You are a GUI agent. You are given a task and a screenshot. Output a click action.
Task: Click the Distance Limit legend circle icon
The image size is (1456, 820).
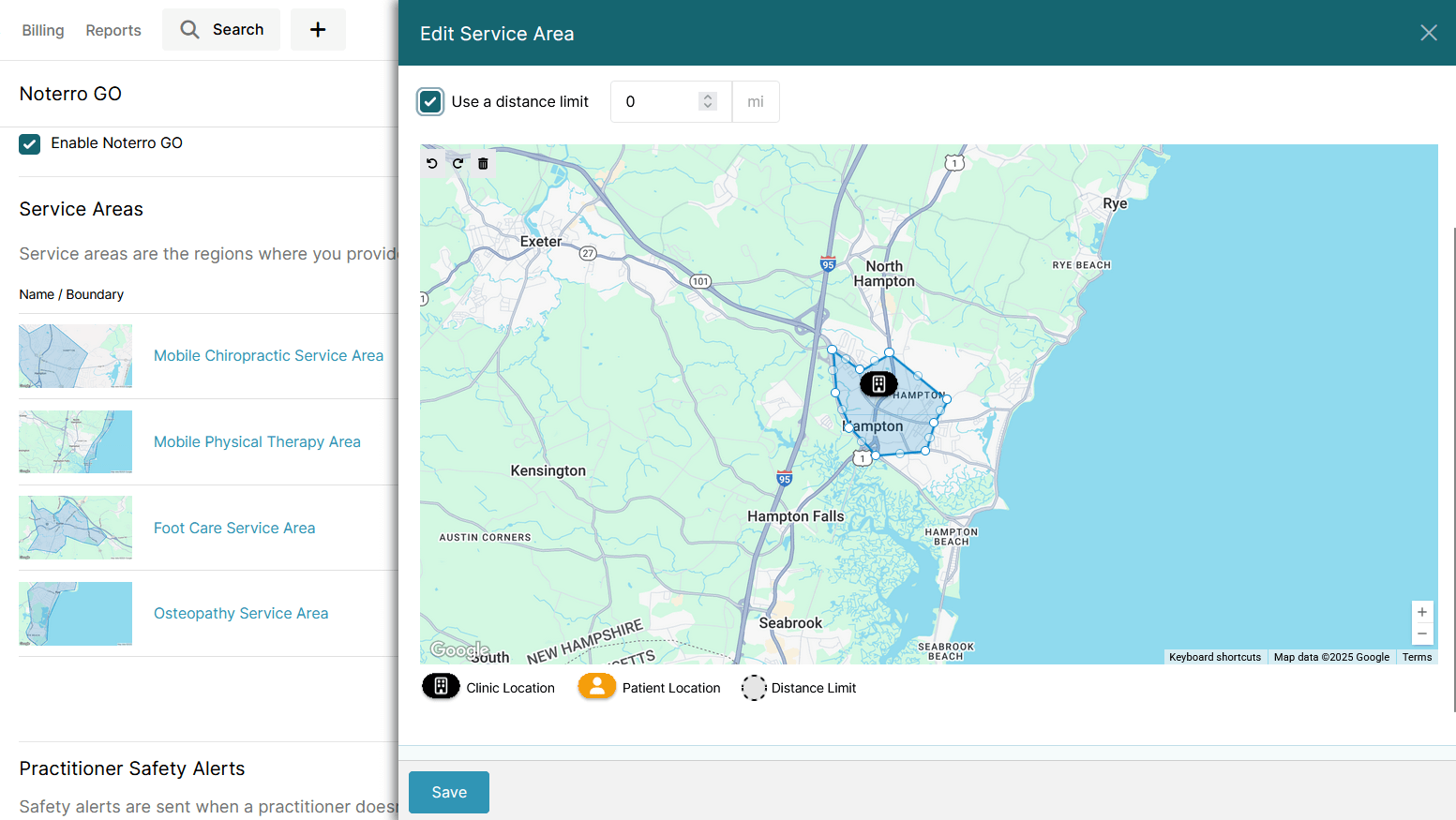pos(754,688)
